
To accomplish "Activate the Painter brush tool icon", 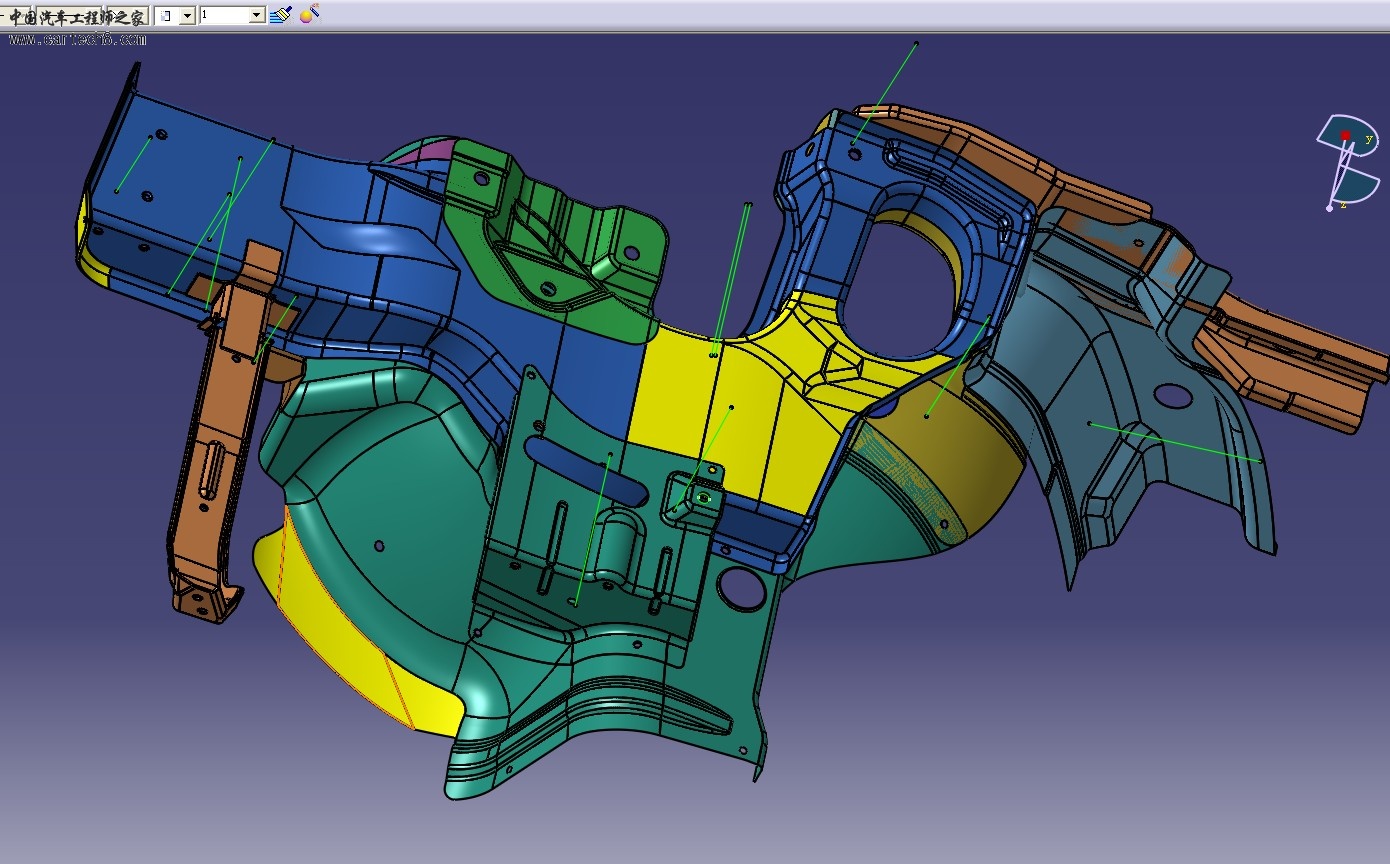I will click(280, 15).
